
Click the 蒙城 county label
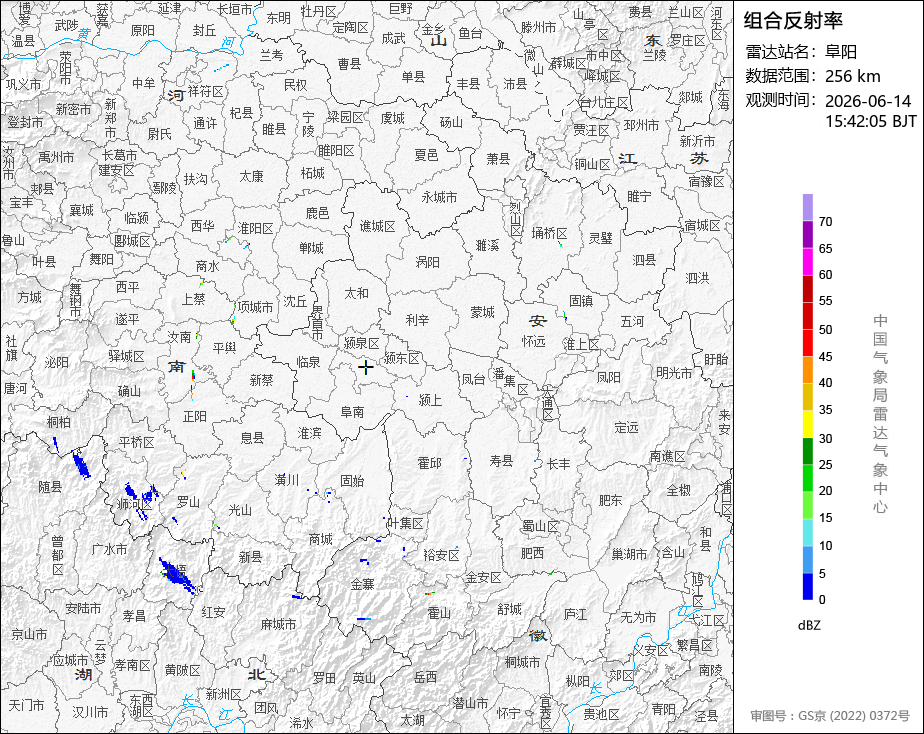pos(482,312)
